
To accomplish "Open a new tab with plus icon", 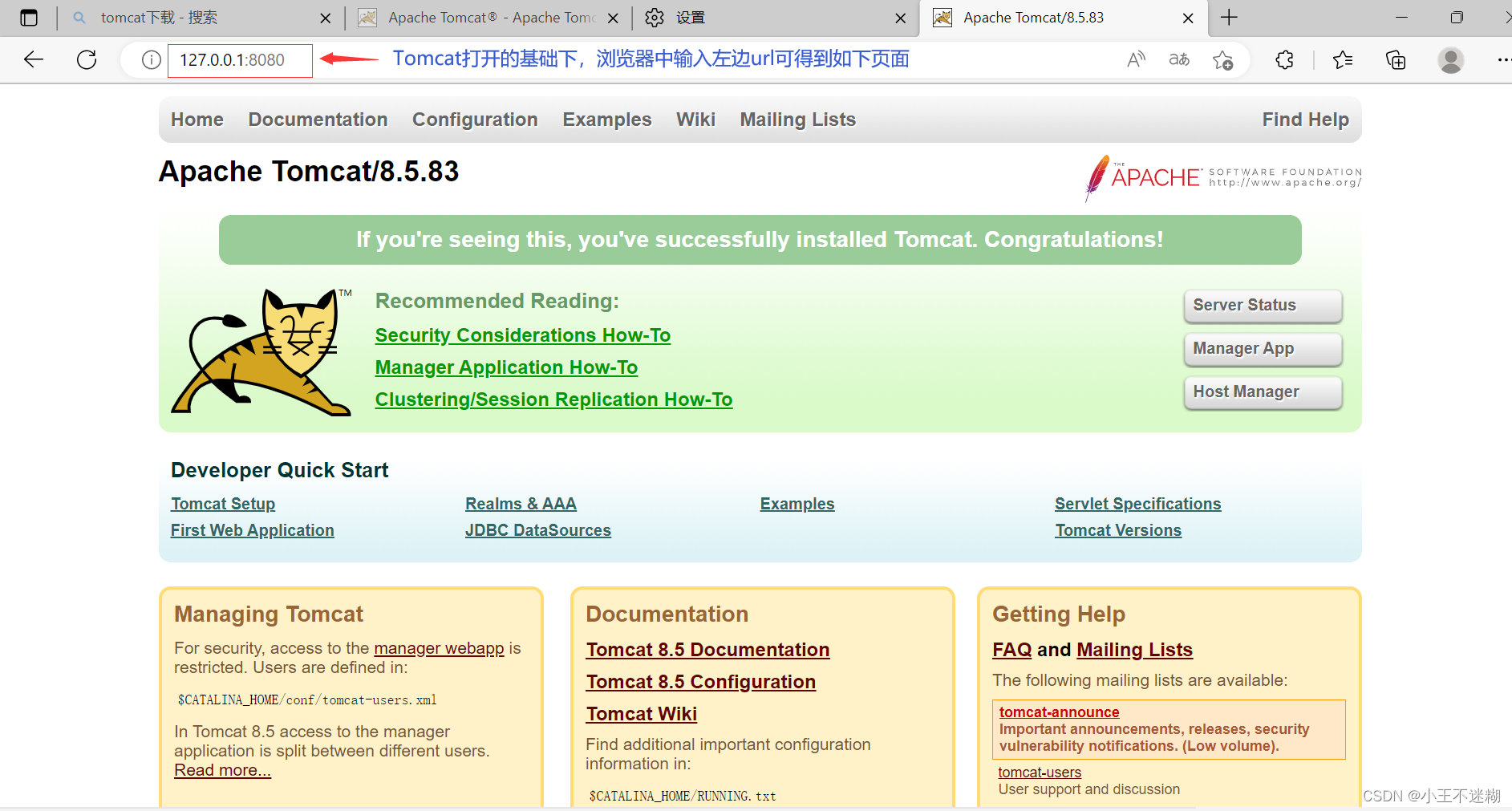I will (1229, 18).
